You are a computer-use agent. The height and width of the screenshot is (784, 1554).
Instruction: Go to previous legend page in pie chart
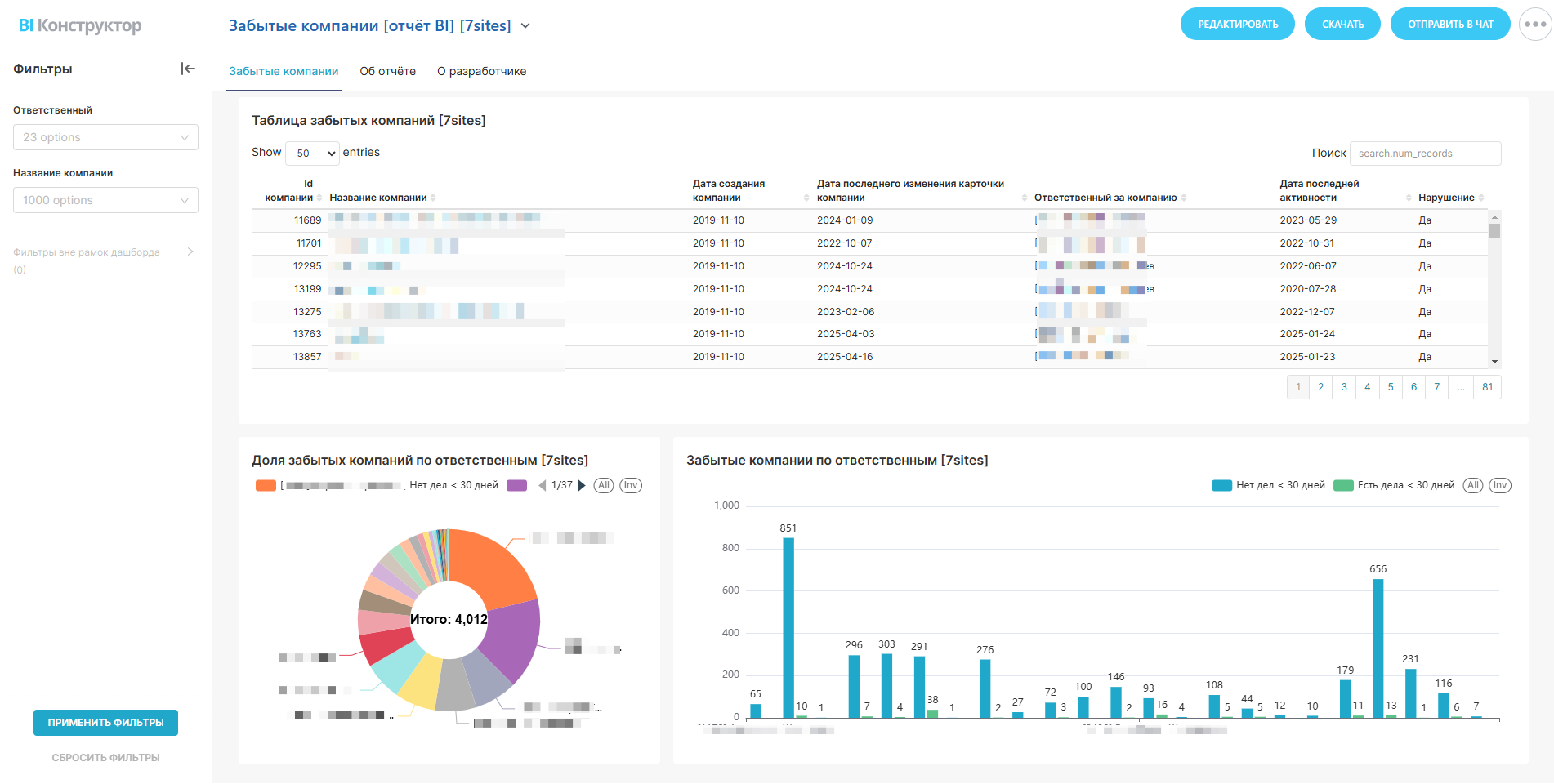click(x=542, y=485)
